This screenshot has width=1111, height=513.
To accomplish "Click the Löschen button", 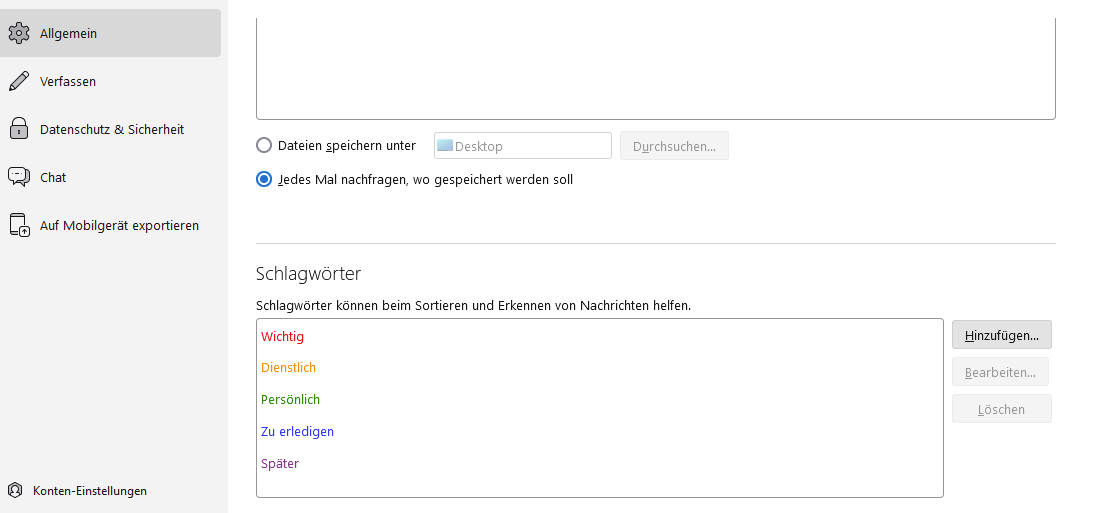I will (x=1001, y=409).
